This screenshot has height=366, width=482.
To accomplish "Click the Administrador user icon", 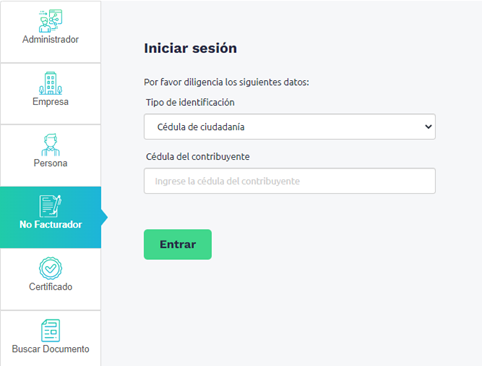I will click(x=50, y=20).
